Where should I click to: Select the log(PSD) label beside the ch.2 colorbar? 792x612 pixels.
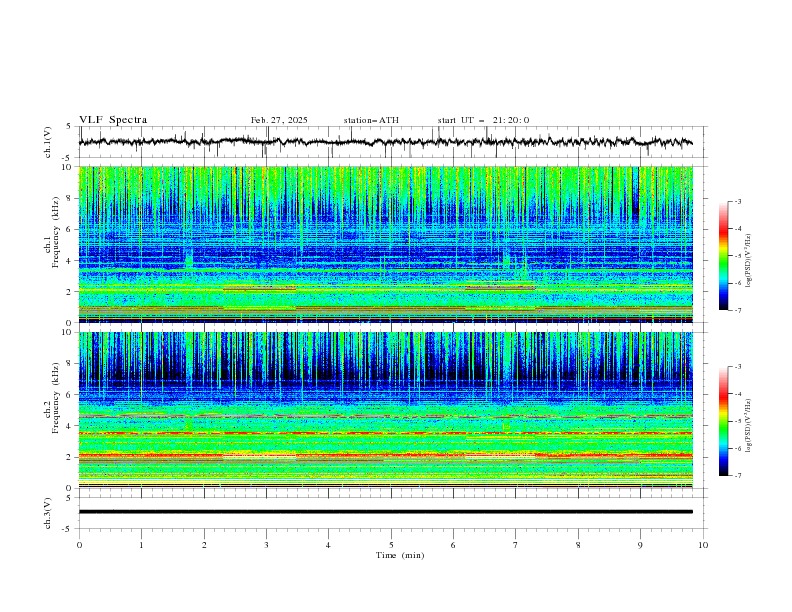pyautogui.click(x=748, y=426)
